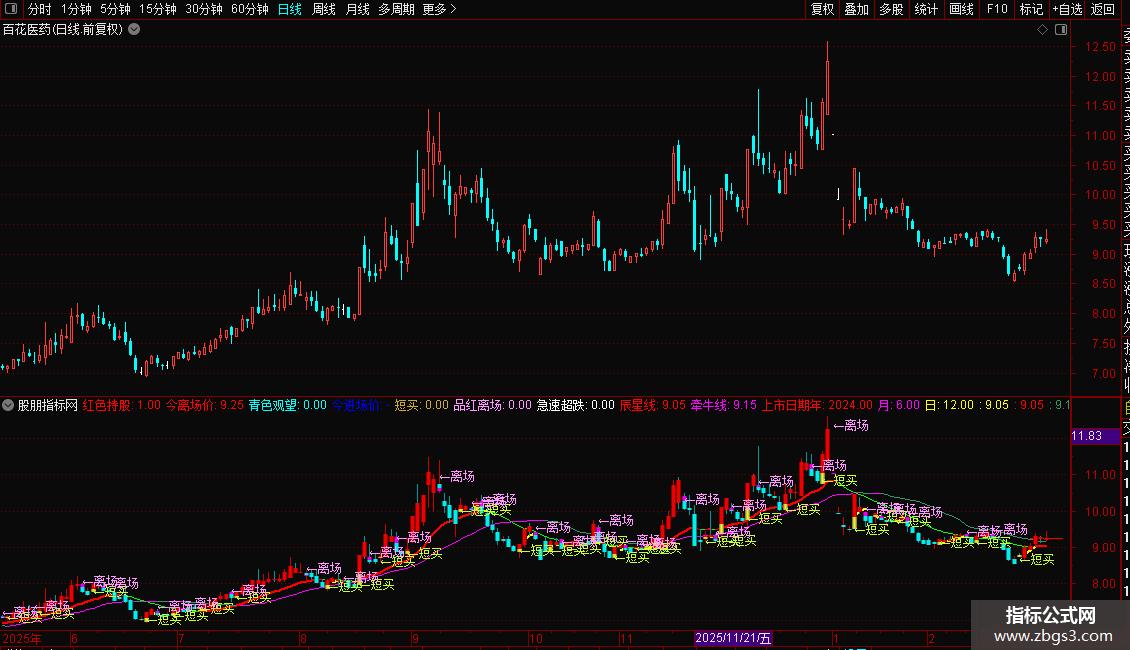Switch to 周线 weekly chart
Screen dimensions: 1130x650
324,9
